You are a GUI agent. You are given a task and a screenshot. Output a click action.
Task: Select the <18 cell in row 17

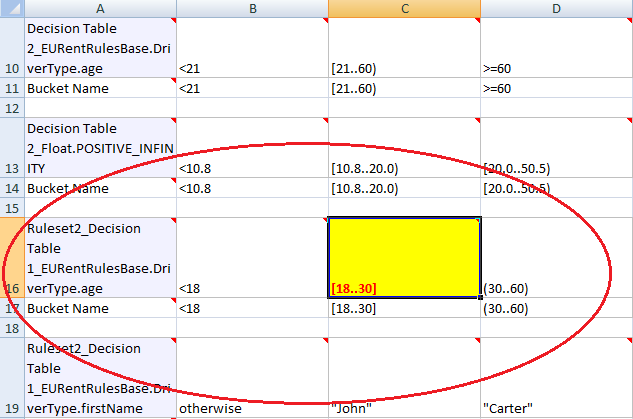[x=252, y=308]
